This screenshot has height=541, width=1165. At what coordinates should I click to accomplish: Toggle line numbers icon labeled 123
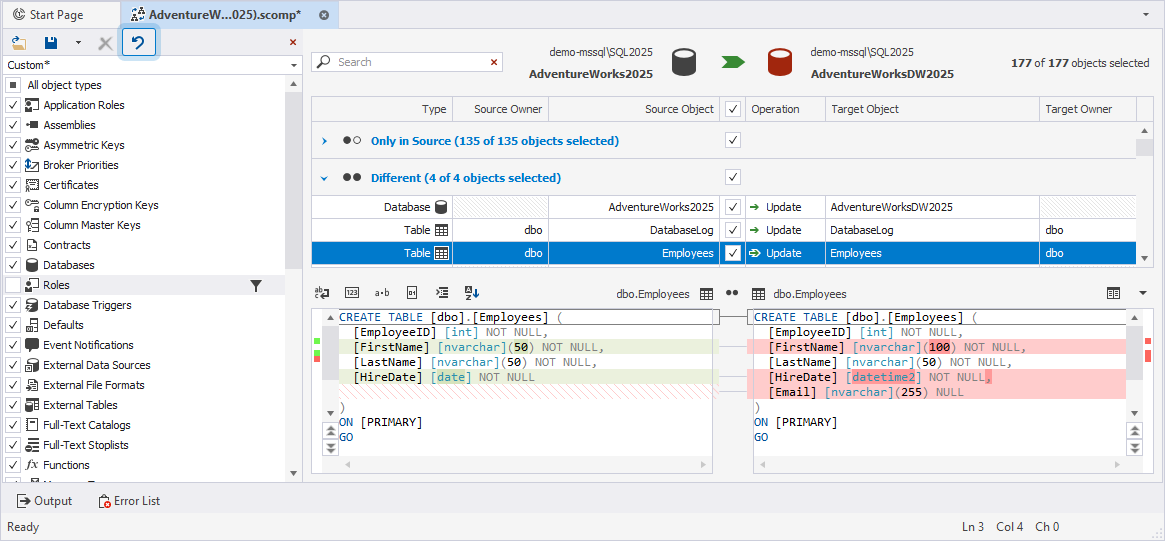(352, 293)
